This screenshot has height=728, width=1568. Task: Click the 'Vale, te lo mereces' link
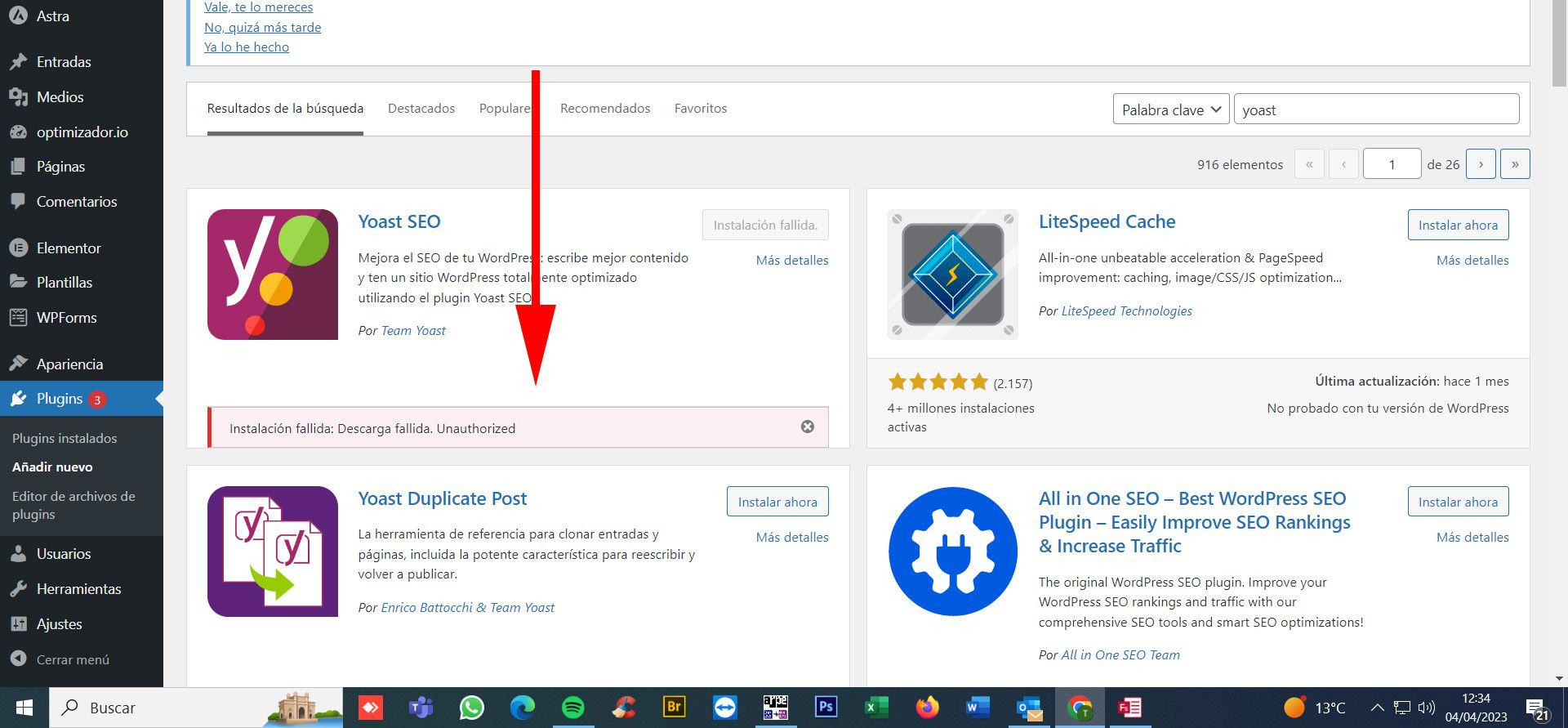258,7
